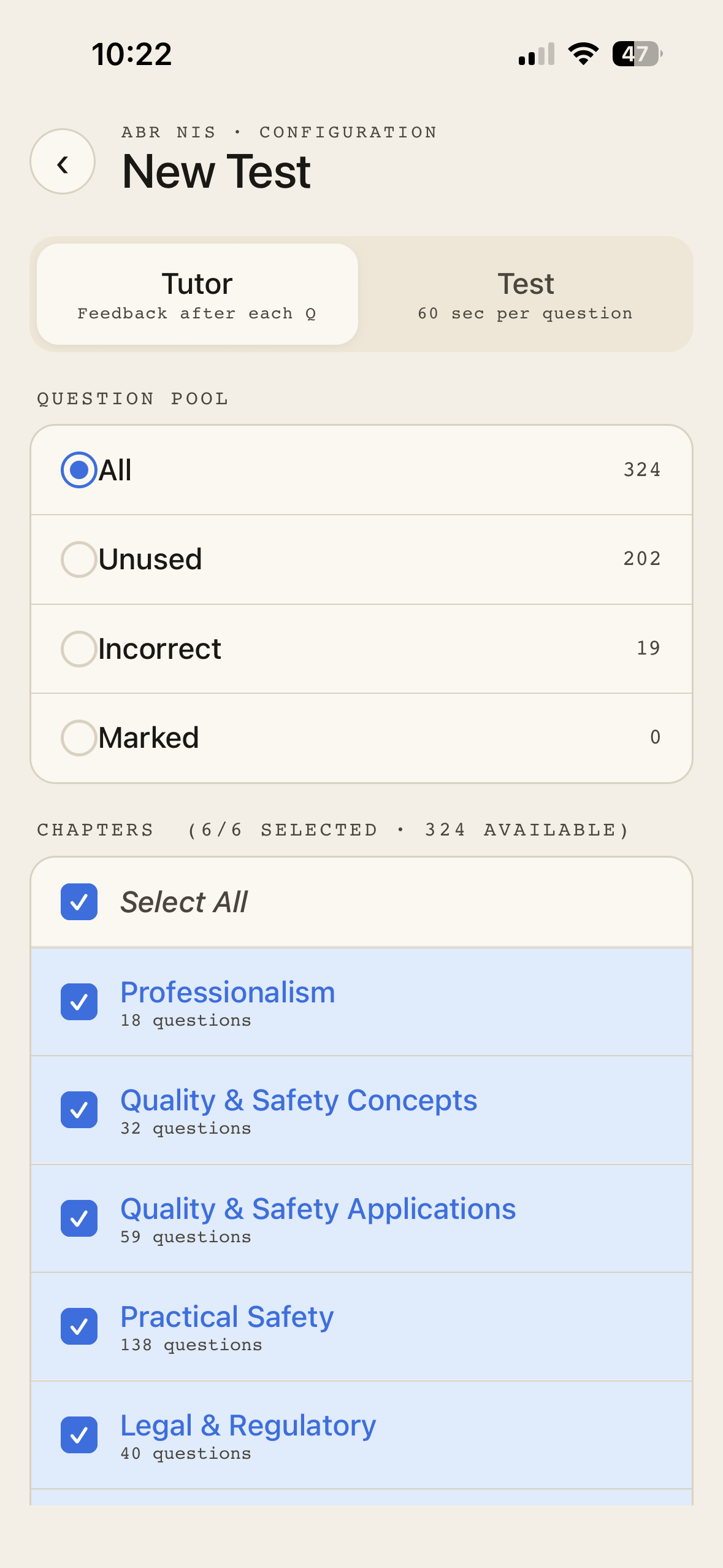Uncheck Quality & Safety Applications chapter
723x1568 pixels.
(x=79, y=1218)
